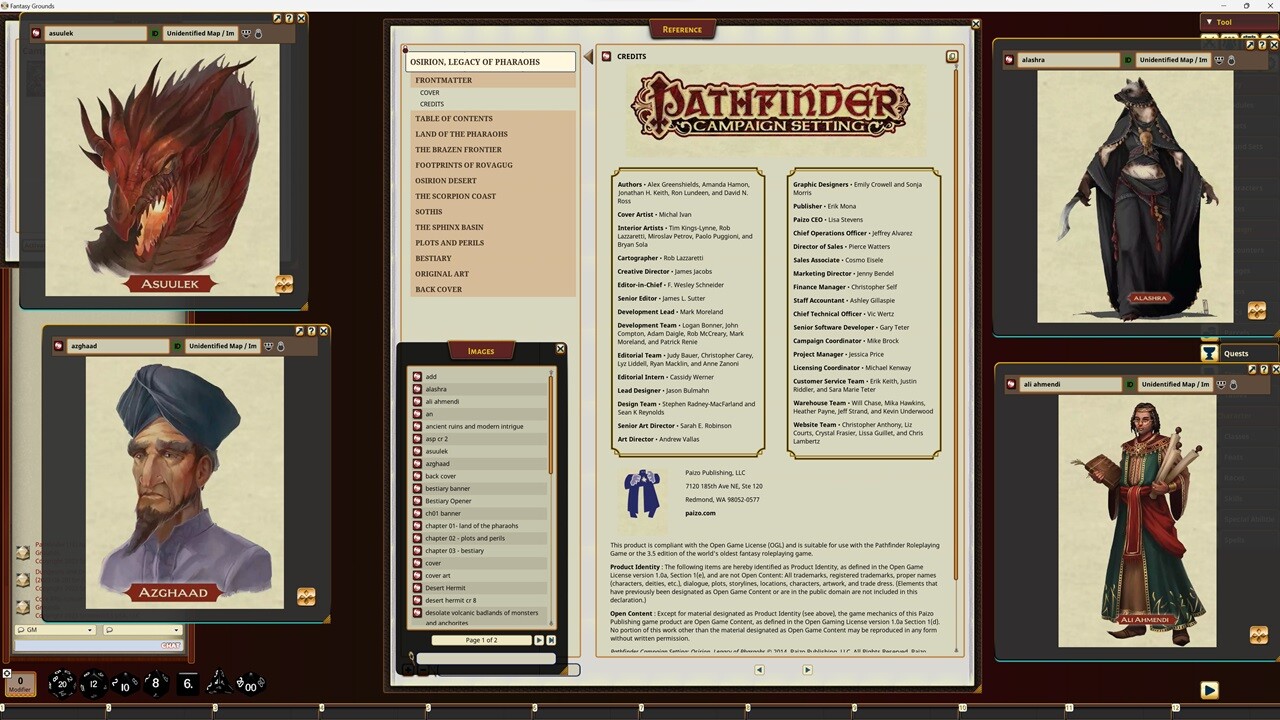Go to next page of the Images list

(540, 640)
